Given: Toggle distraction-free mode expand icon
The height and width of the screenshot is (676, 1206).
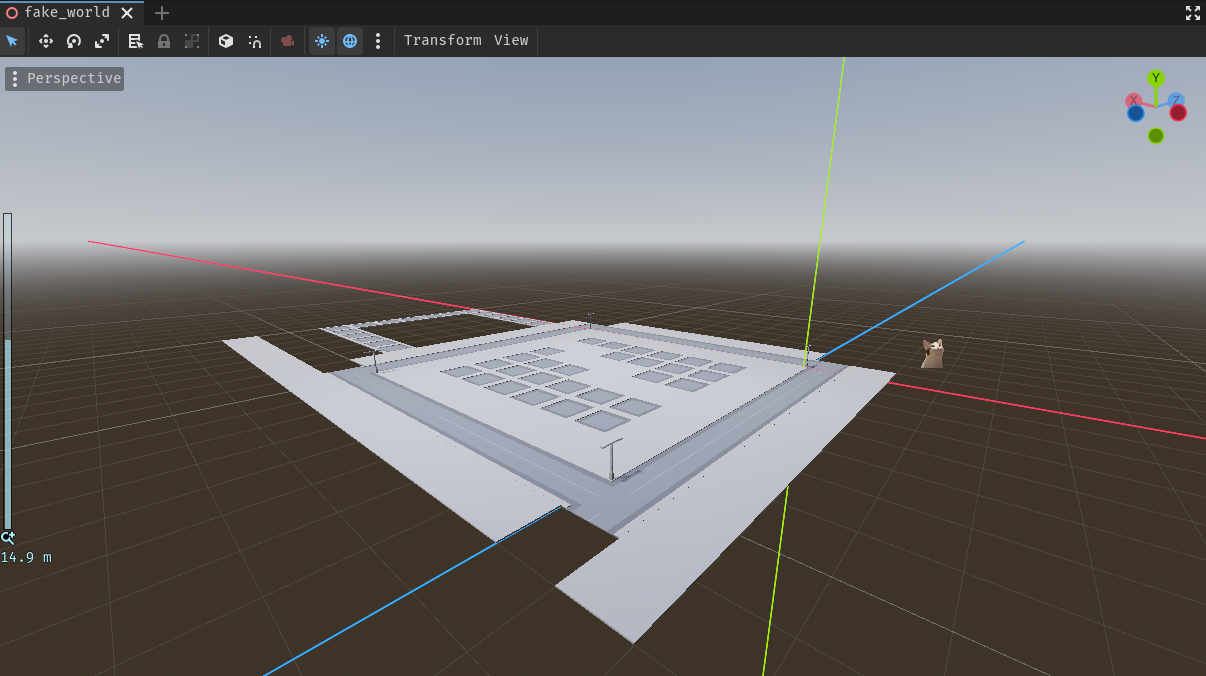Looking at the screenshot, I should click(x=1192, y=13).
